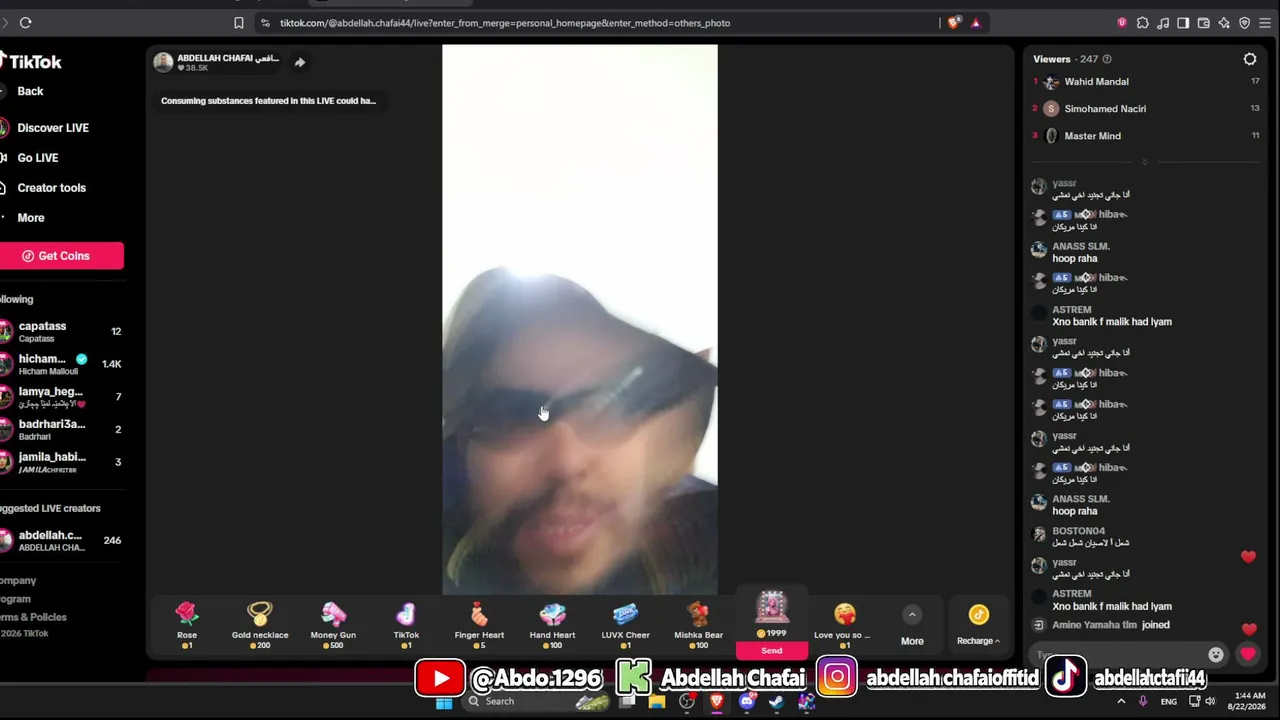This screenshot has width=1280, height=720.
Task: Click the Get Coins button
Action: [x=62, y=256]
